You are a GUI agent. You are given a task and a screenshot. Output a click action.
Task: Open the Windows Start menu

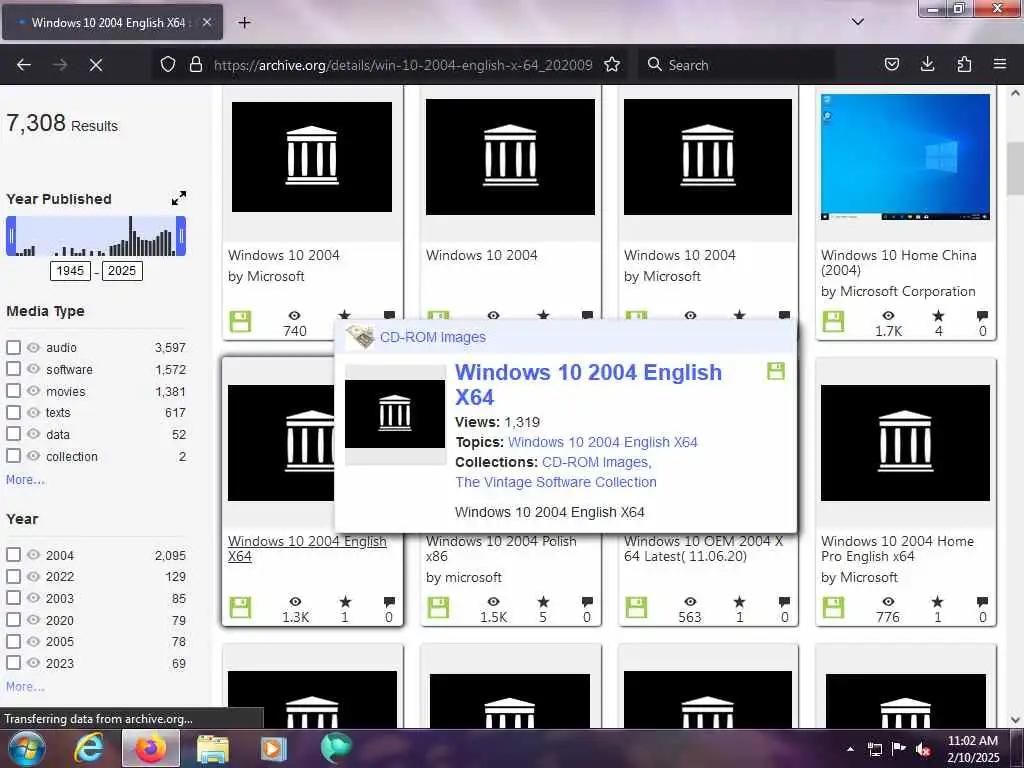pyautogui.click(x=27, y=748)
